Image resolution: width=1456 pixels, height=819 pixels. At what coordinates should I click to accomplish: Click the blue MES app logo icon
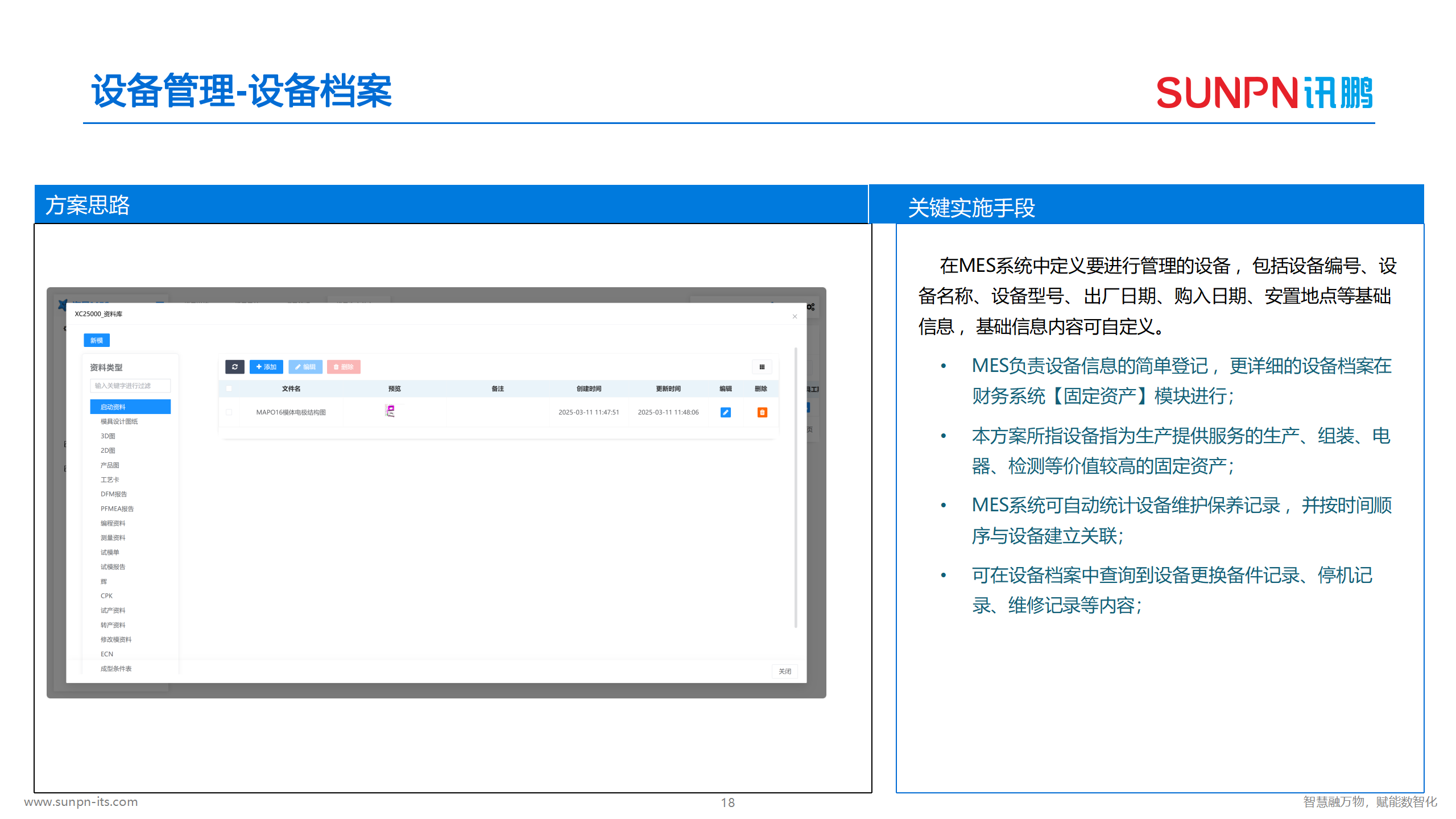pyautogui.click(x=63, y=304)
